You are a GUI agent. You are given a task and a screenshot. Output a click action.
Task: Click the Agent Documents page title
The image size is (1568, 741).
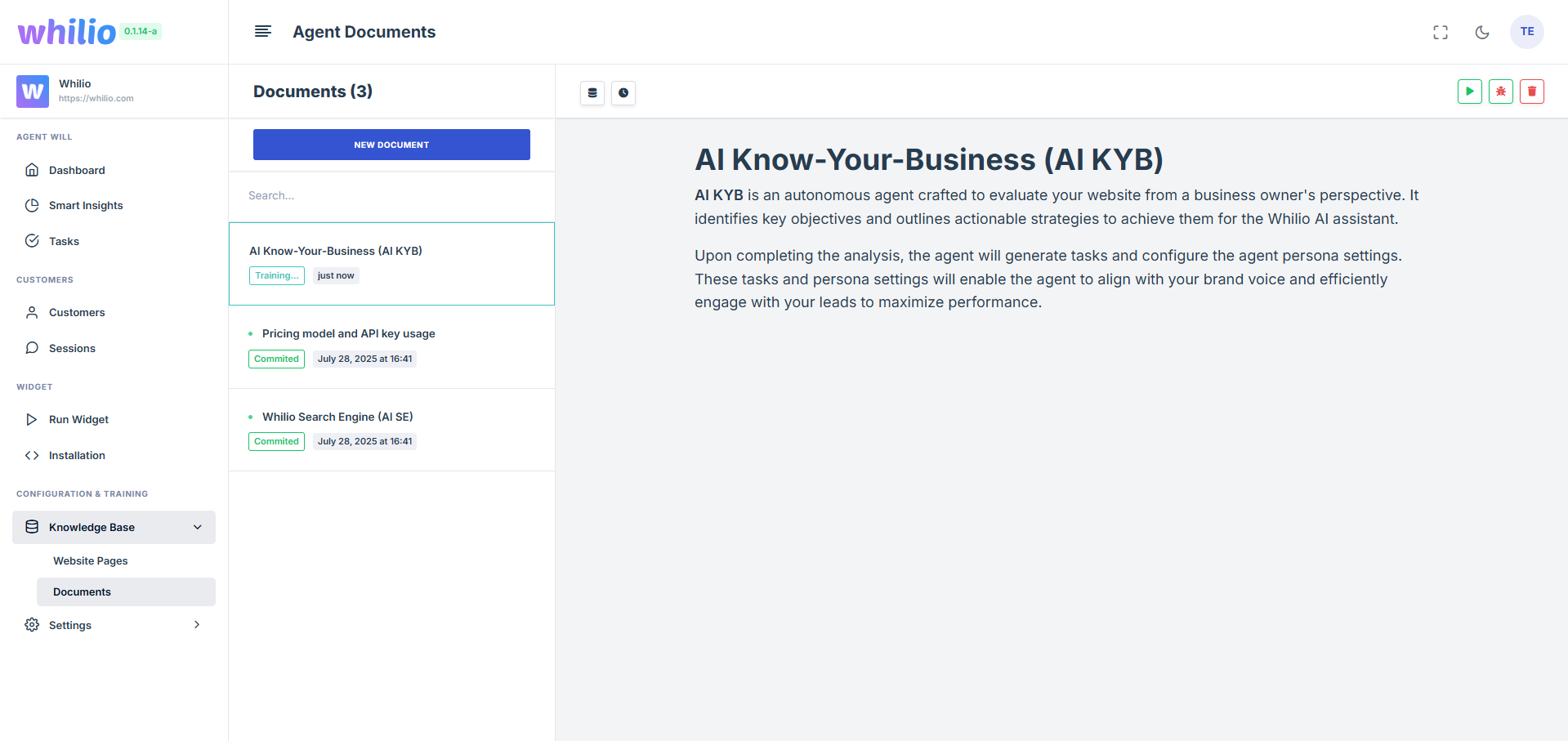[364, 32]
